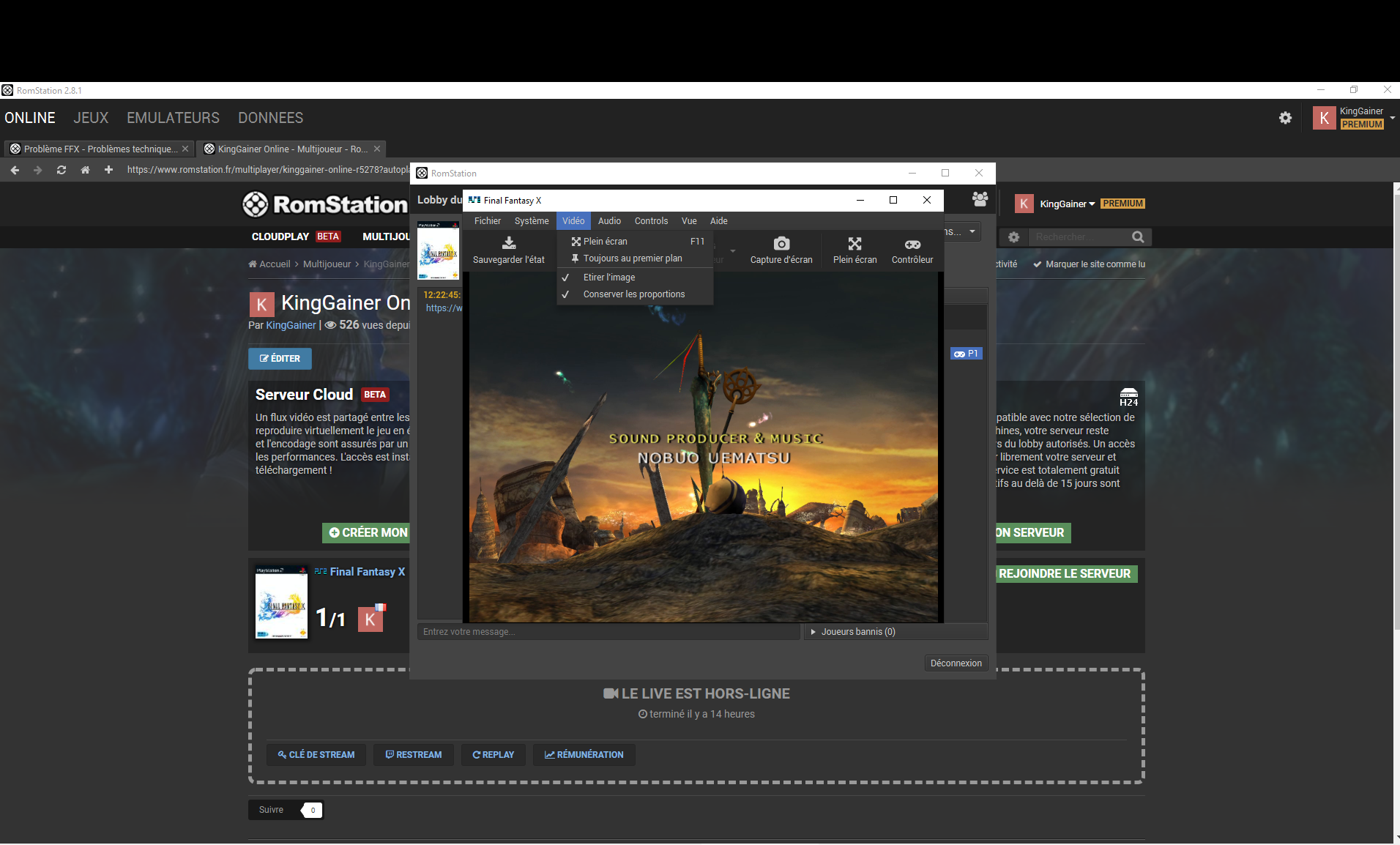Open CLOUDPLAY BETA nav item
The image size is (1400, 845).
tap(296, 237)
